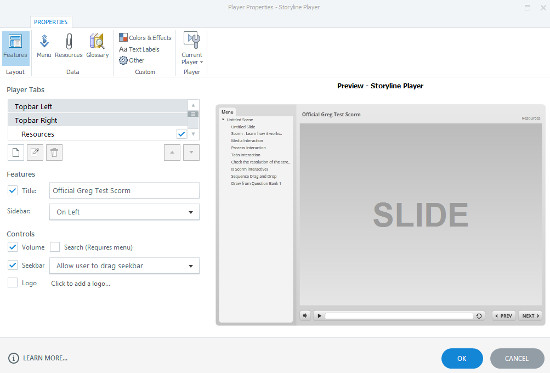Open the Glossary settings
550x373 pixels.
coord(97,46)
